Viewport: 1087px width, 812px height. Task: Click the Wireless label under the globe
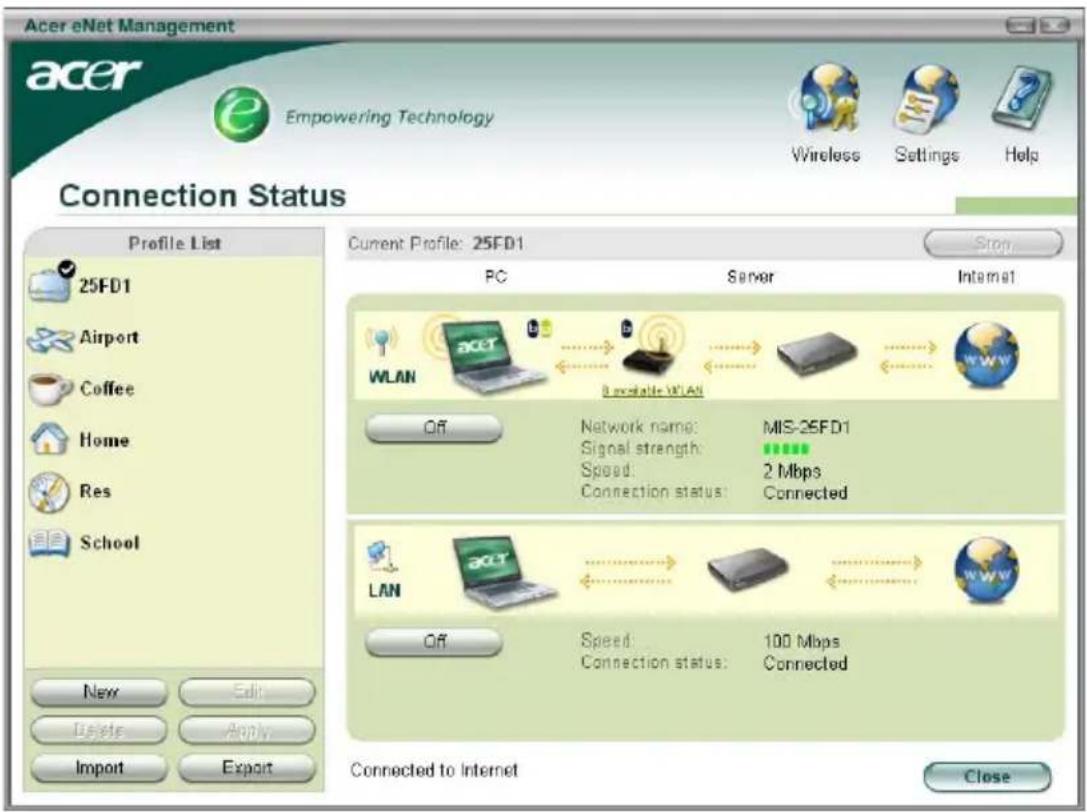point(826,154)
